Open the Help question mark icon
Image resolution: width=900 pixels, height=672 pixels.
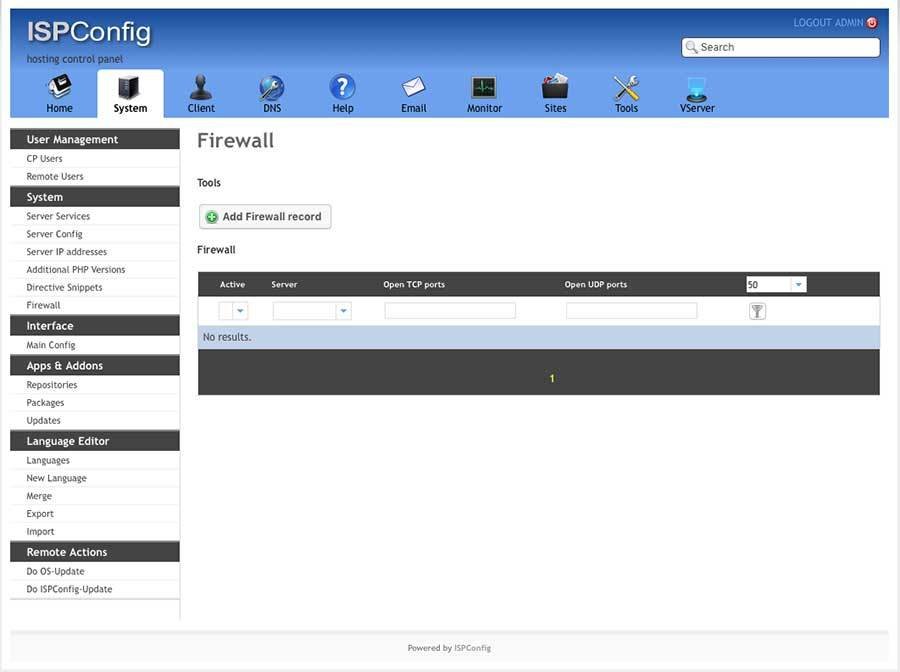(343, 87)
